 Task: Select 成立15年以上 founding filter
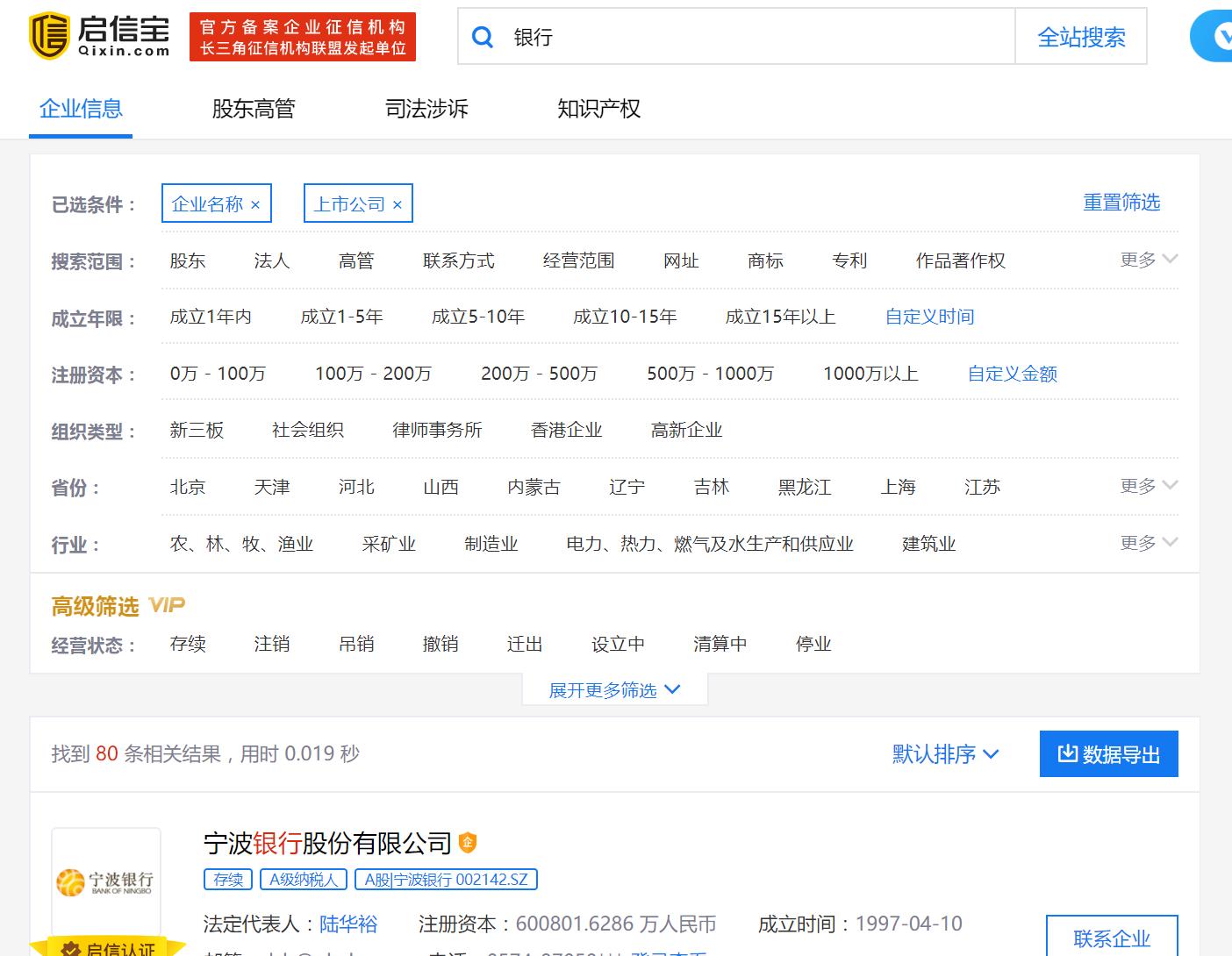[x=780, y=317]
